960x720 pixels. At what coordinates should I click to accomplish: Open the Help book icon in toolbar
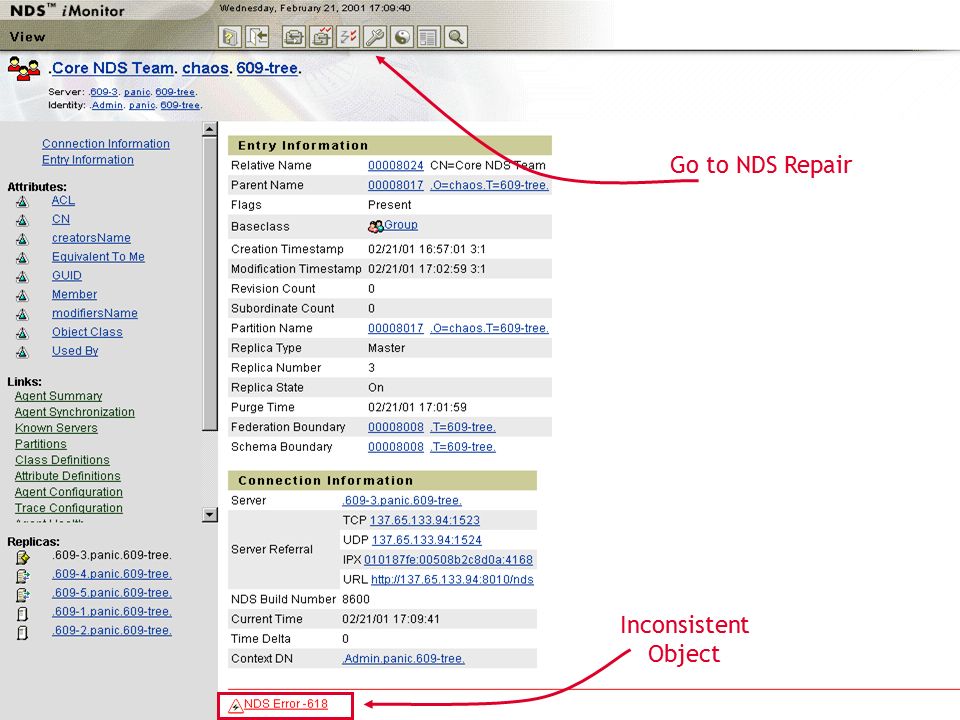click(x=230, y=37)
